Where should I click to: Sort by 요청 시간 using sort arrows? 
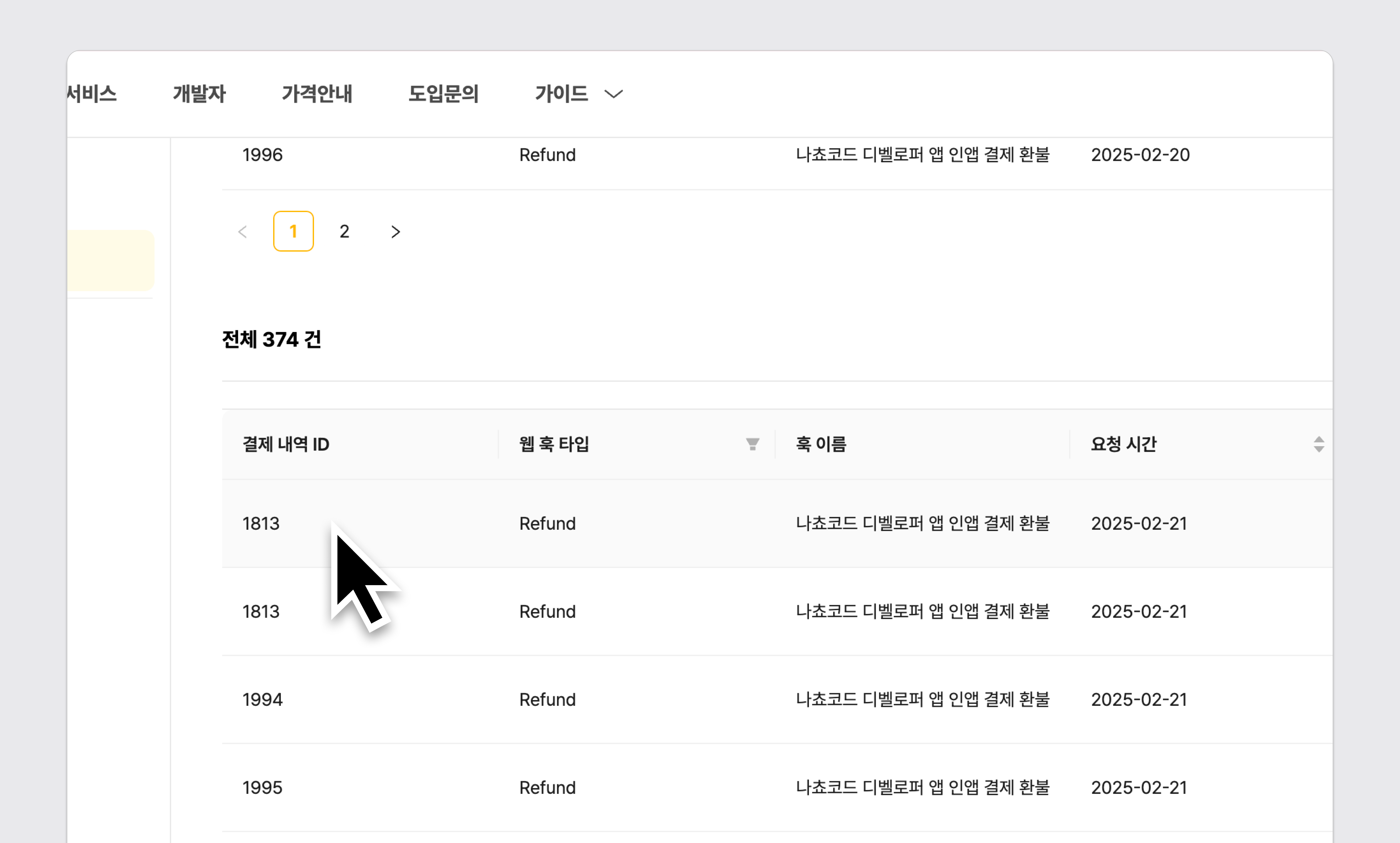(x=1318, y=444)
